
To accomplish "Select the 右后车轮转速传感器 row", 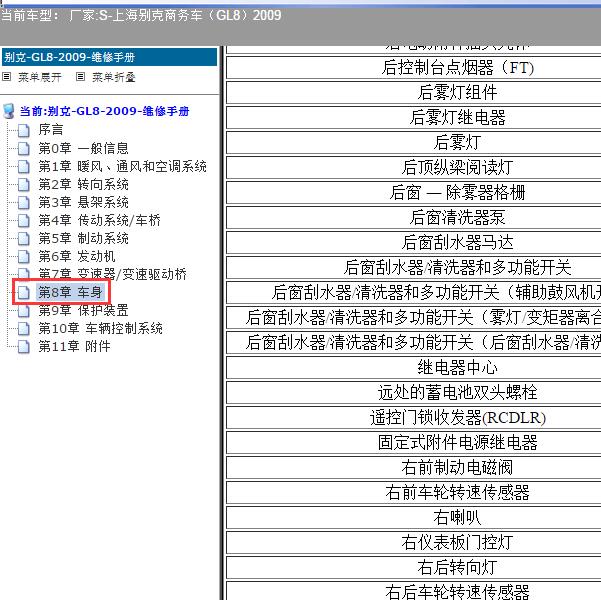I will 414,591.
